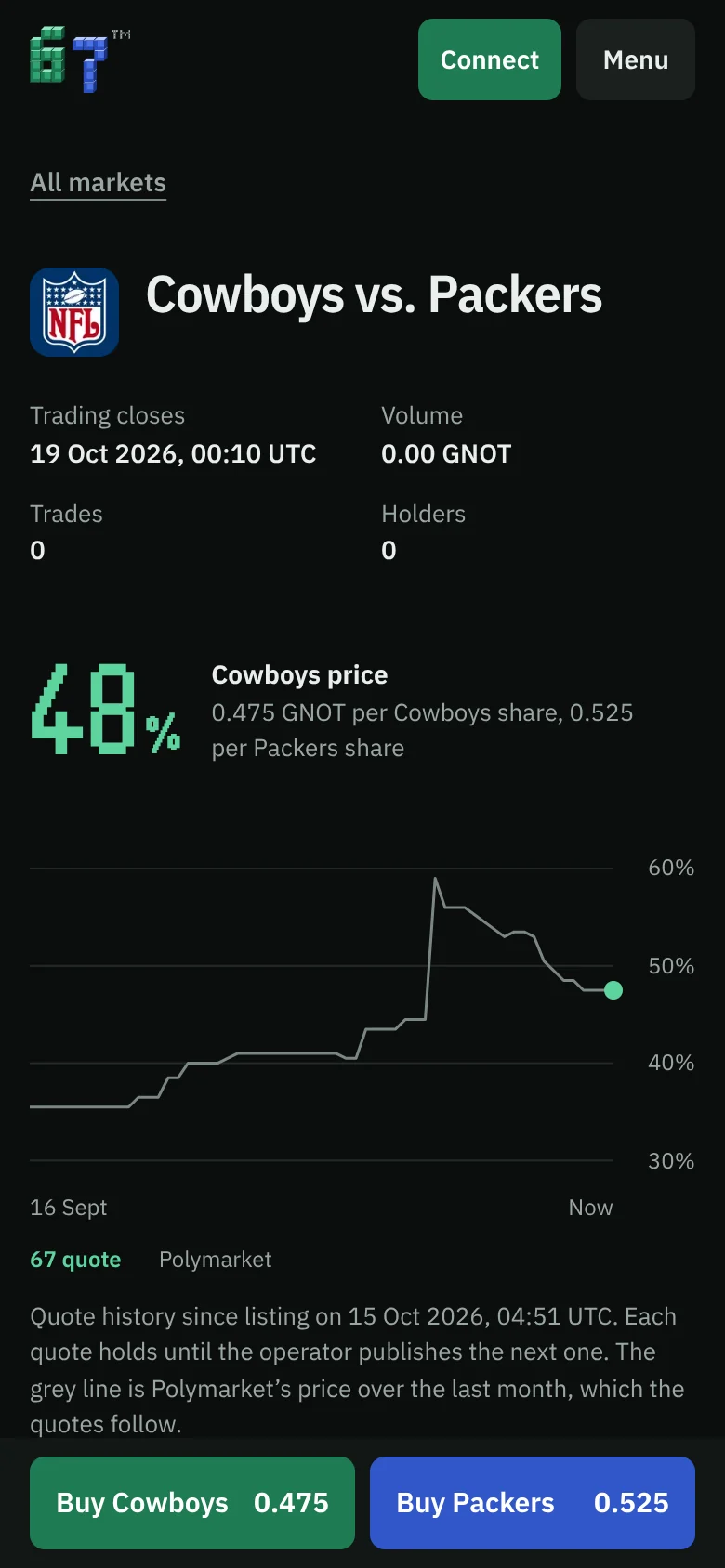
Task: Click the green current-price dot on chart
Action: 613,990
